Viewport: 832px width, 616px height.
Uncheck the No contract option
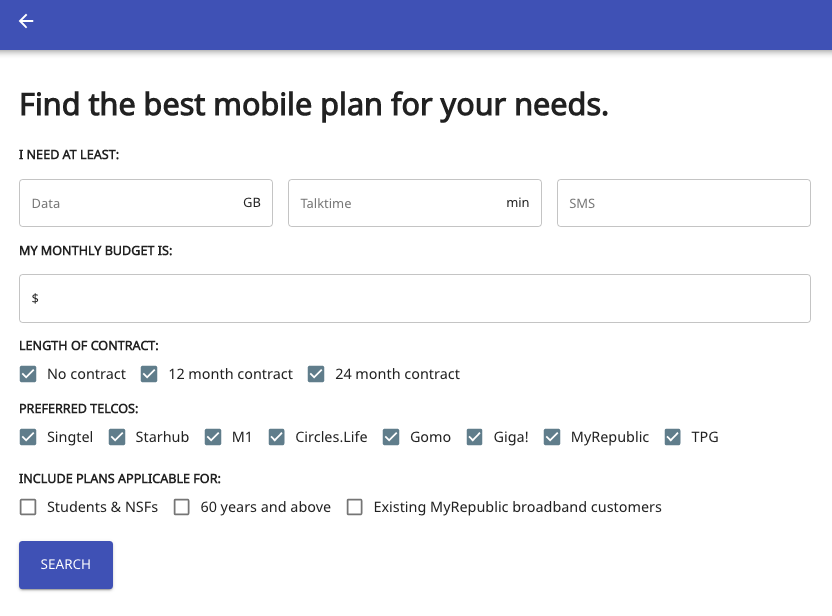(28, 374)
